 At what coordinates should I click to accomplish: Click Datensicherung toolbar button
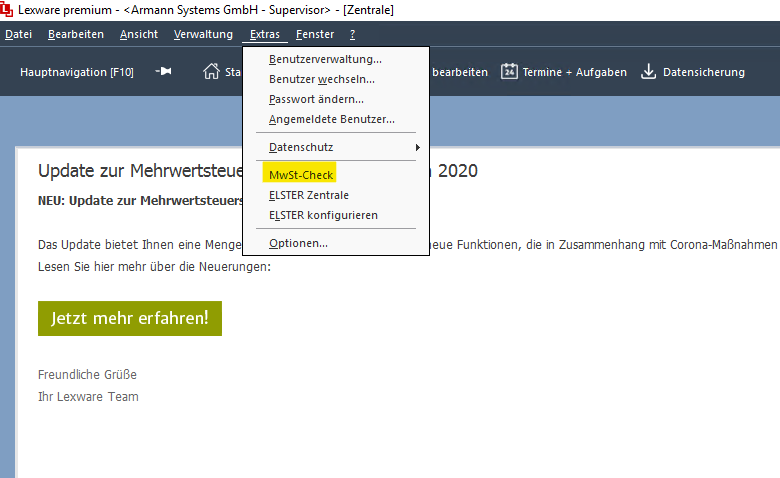pyautogui.click(x=692, y=72)
